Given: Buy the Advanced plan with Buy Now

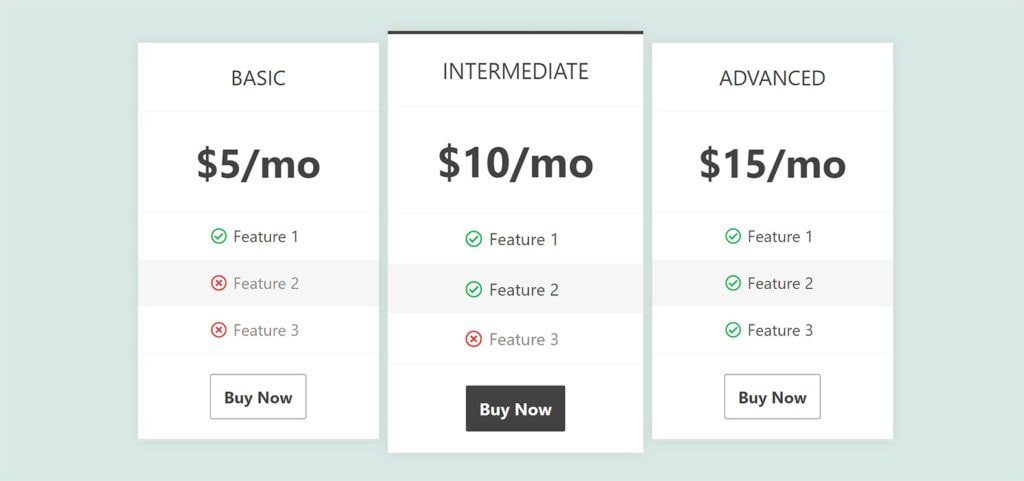Looking at the screenshot, I should pyautogui.click(x=772, y=397).
